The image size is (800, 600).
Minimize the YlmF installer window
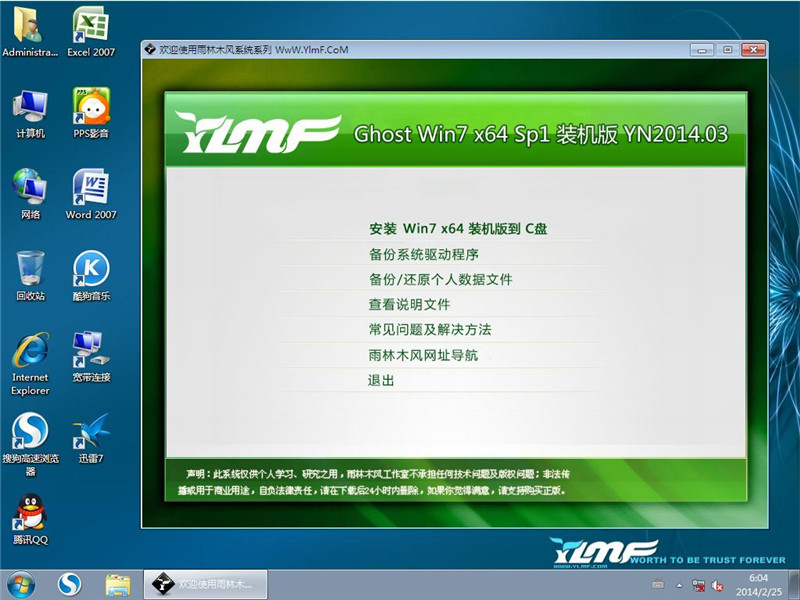(702, 49)
